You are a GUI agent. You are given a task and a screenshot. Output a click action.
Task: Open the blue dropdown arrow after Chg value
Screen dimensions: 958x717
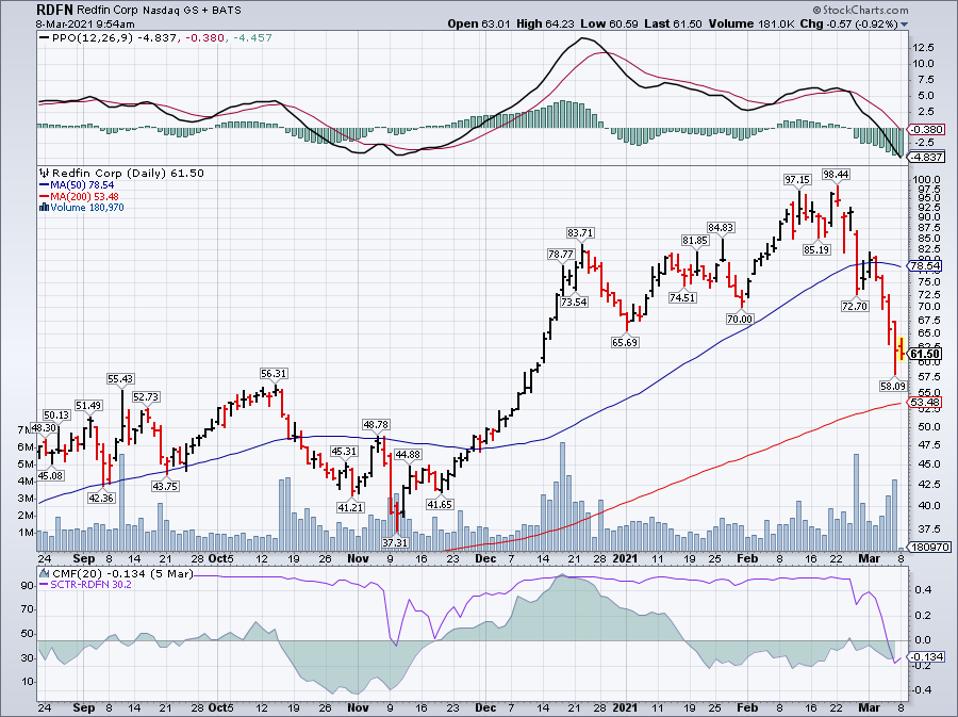coord(905,24)
